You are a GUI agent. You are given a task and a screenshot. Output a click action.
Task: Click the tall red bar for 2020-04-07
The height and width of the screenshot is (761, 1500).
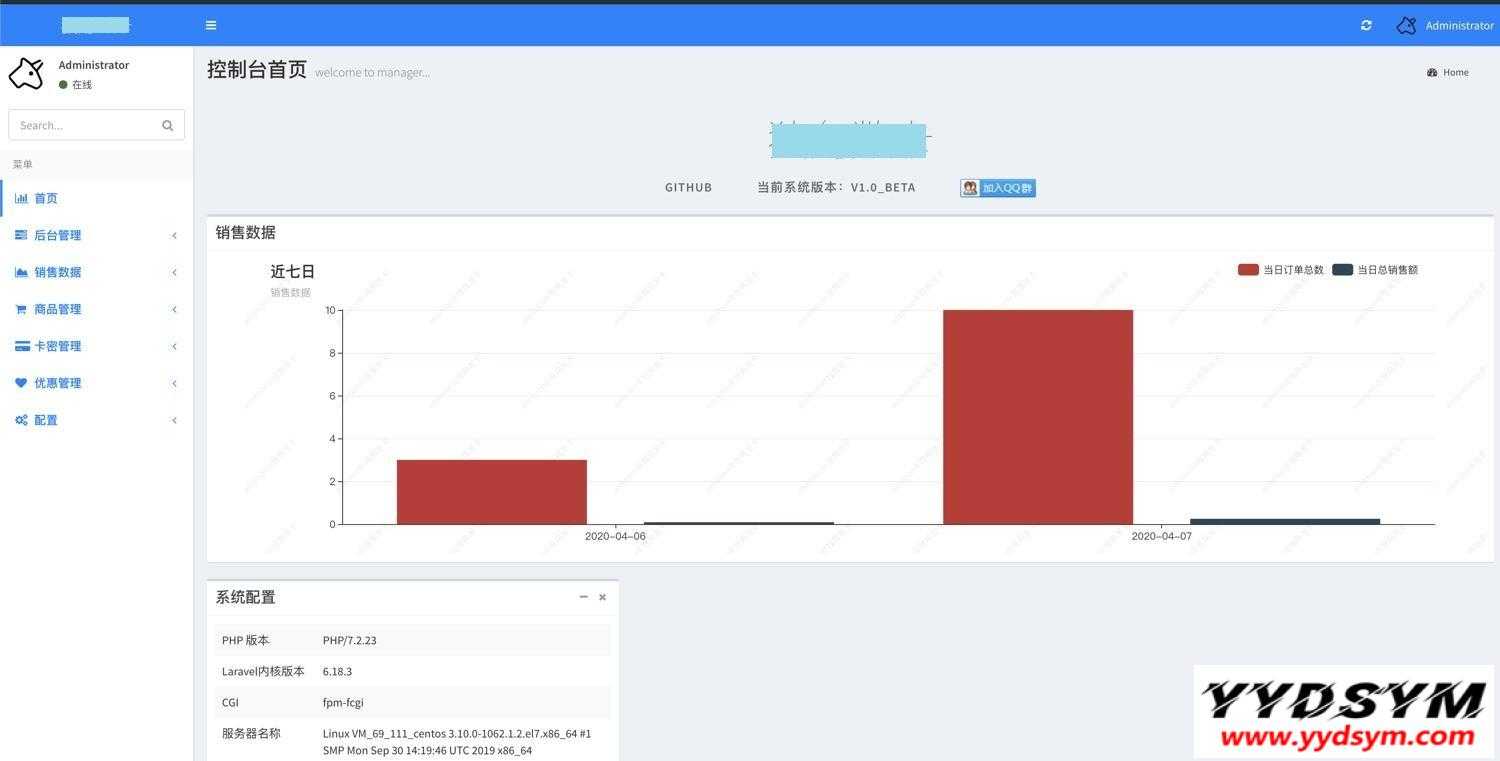(1037, 416)
